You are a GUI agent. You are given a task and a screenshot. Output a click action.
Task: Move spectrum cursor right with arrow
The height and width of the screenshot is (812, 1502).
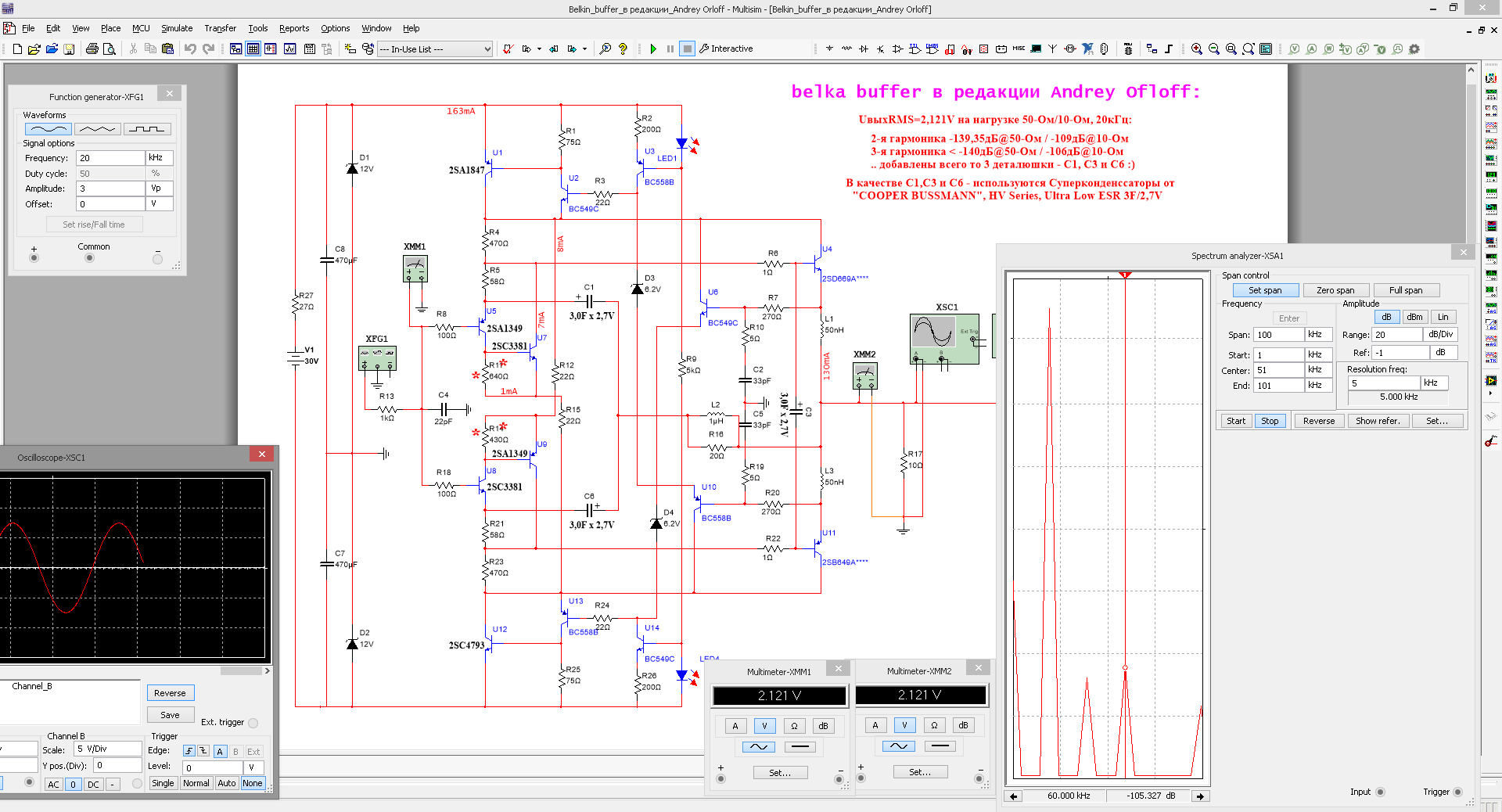click(1200, 796)
